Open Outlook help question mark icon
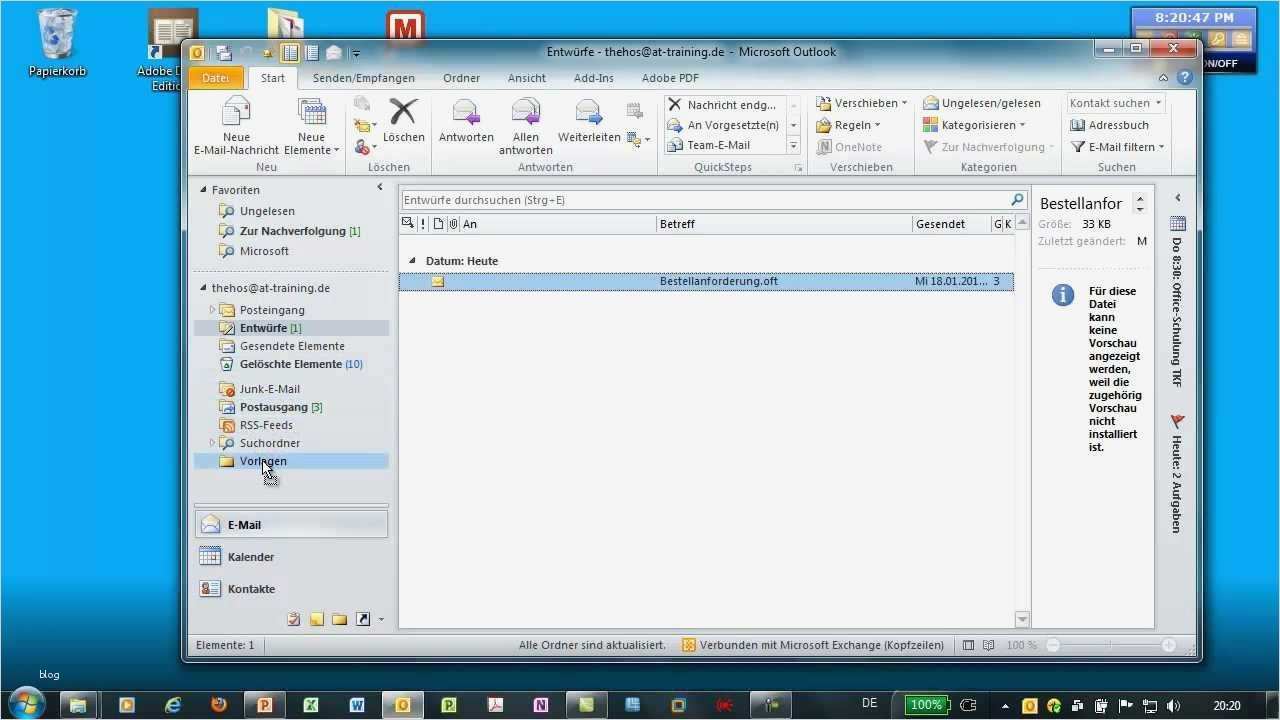The height and width of the screenshot is (720, 1280). coord(1185,78)
